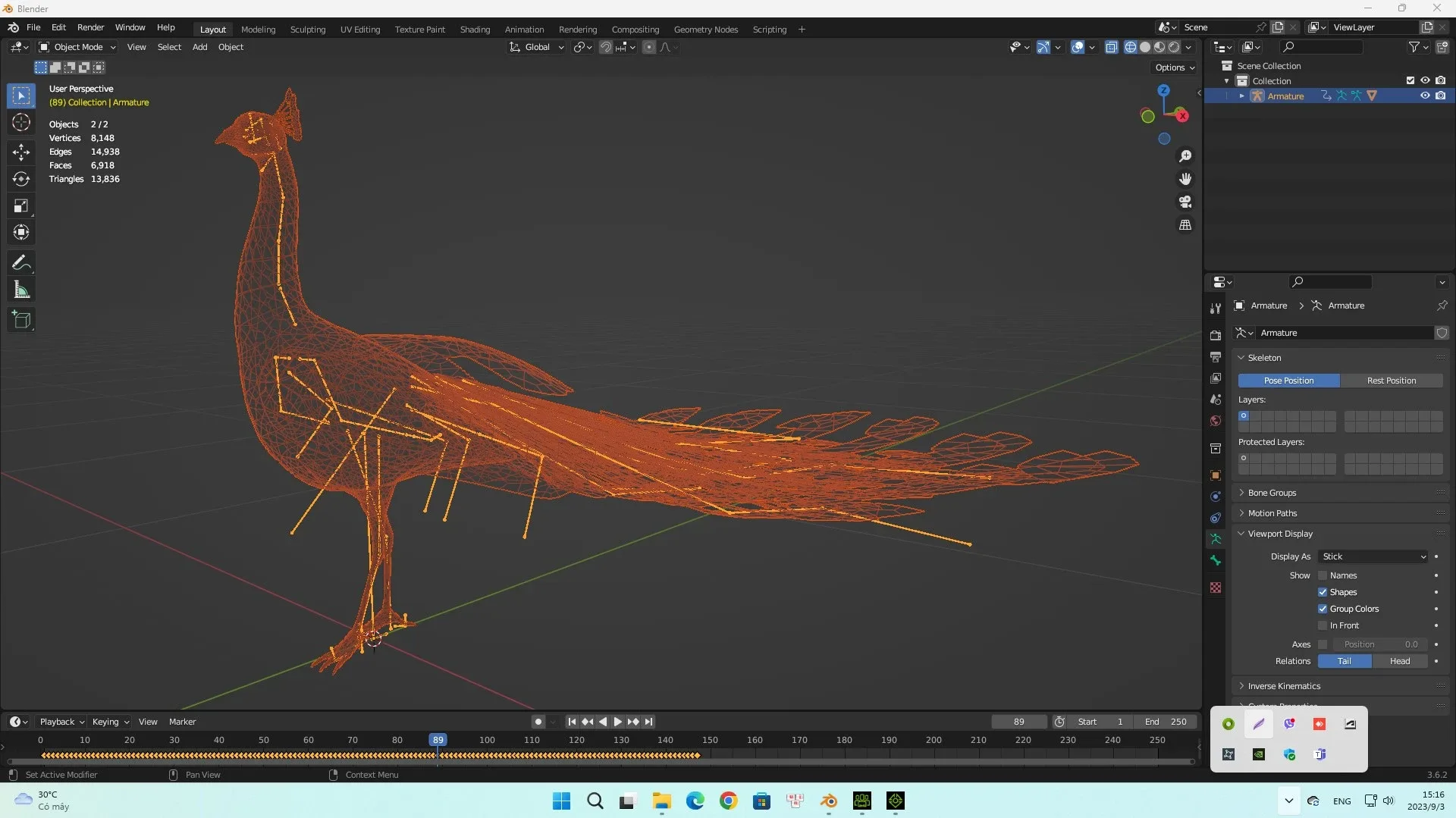The width and height of the screenshot is (1456, 818).
Task: Open the Object Constraints properties tab
Action: coord(1216,518)
